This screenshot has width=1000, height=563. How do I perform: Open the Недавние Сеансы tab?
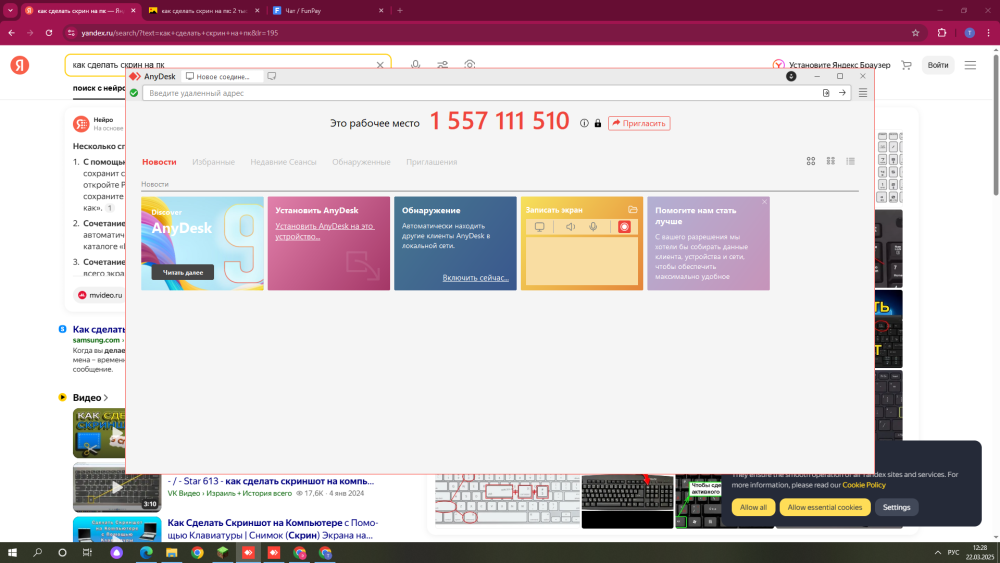pos(283,162)
